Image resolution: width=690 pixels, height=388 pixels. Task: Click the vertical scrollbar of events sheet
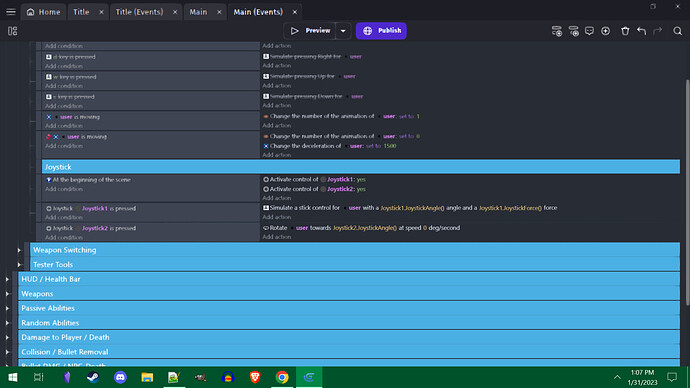point(687,193)
